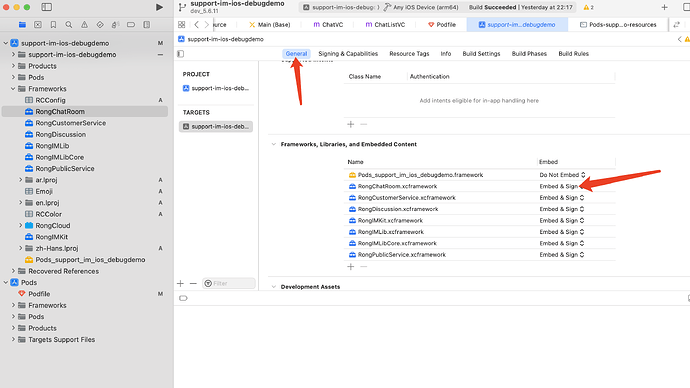
Task: Click the targets Filter field
Action: tap(229, 283)
